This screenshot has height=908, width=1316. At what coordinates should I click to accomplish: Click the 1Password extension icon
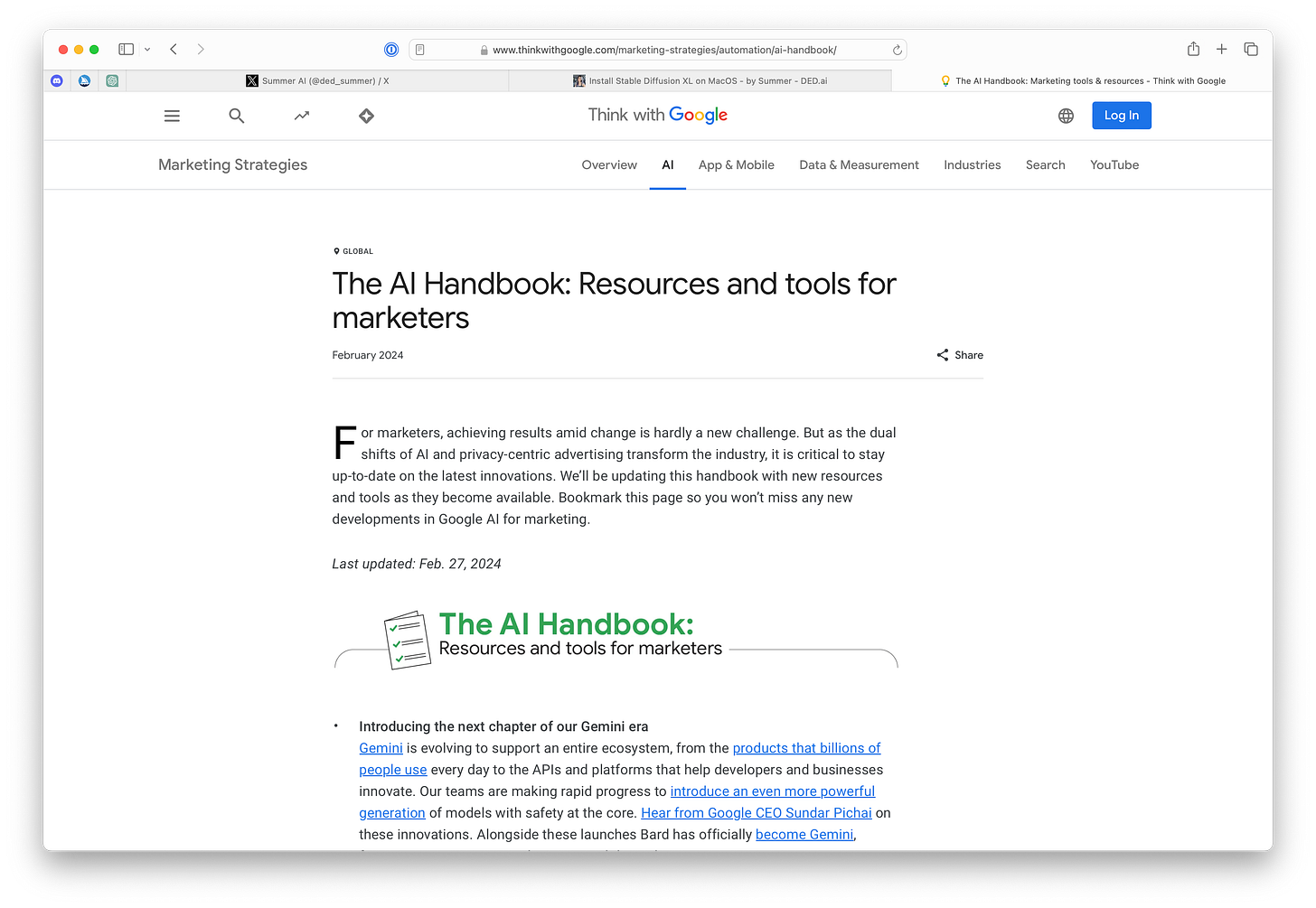[391, 50]
